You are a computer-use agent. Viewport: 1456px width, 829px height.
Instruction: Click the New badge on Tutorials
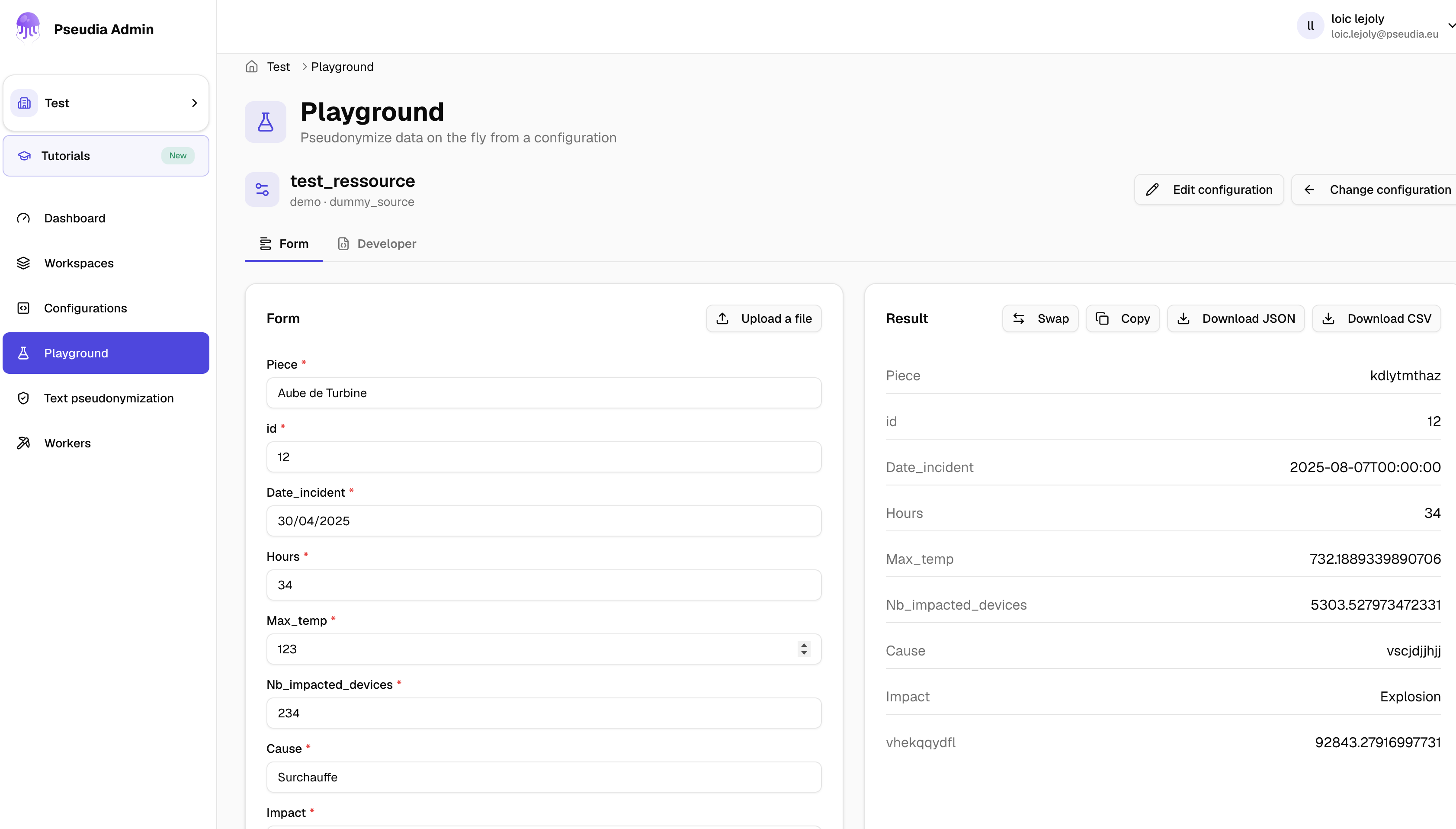click(178, 155)
